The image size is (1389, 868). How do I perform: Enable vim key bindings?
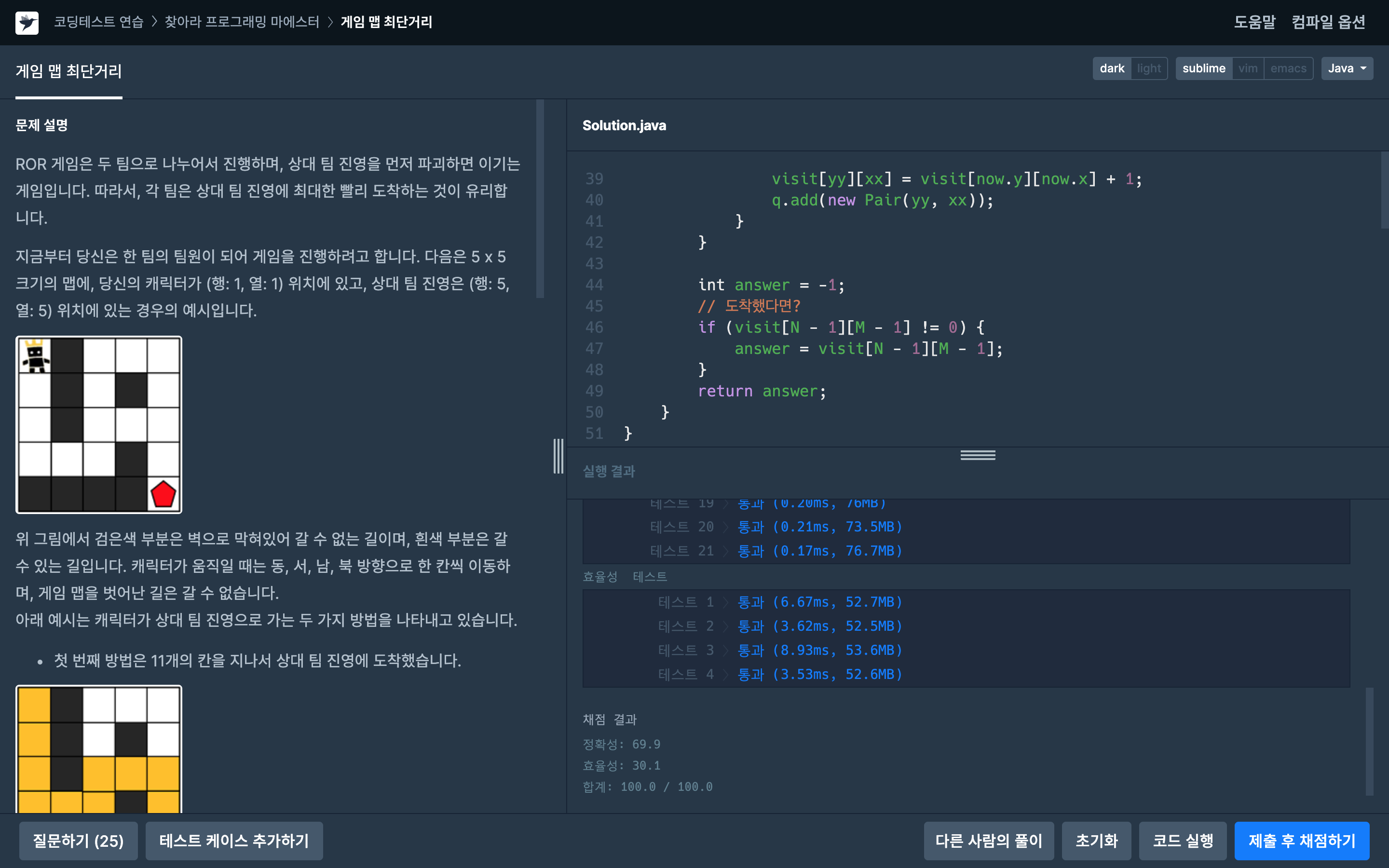pyautogui.click(x=1247, y=68)
